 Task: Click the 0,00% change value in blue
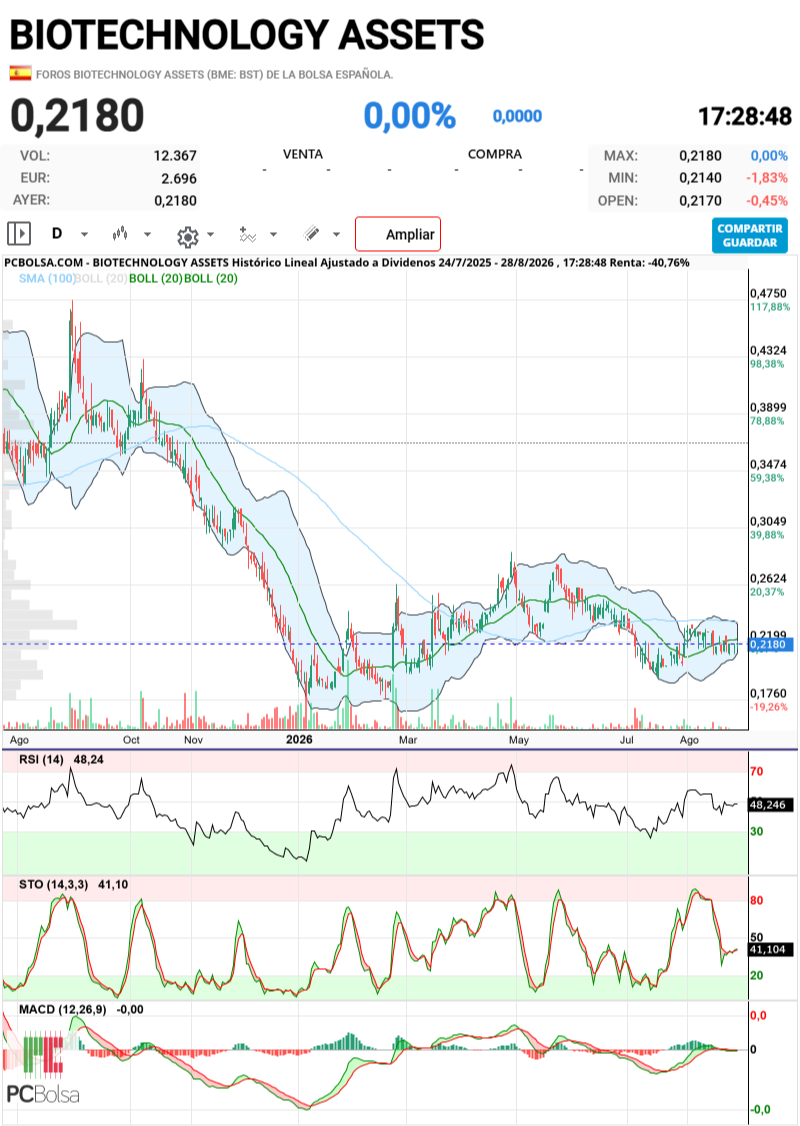point(409,116)
